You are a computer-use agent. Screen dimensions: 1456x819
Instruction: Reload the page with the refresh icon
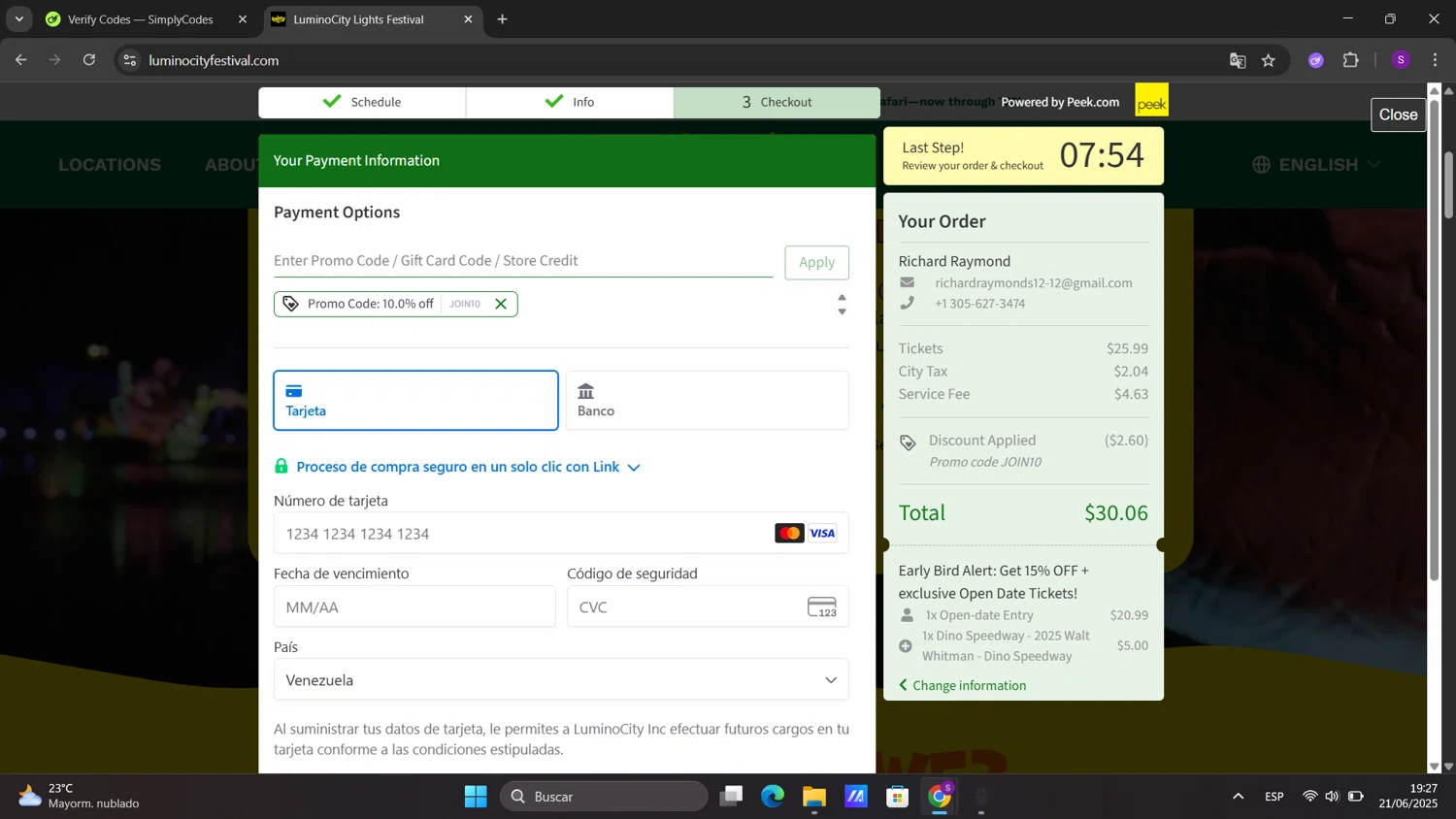89,60
